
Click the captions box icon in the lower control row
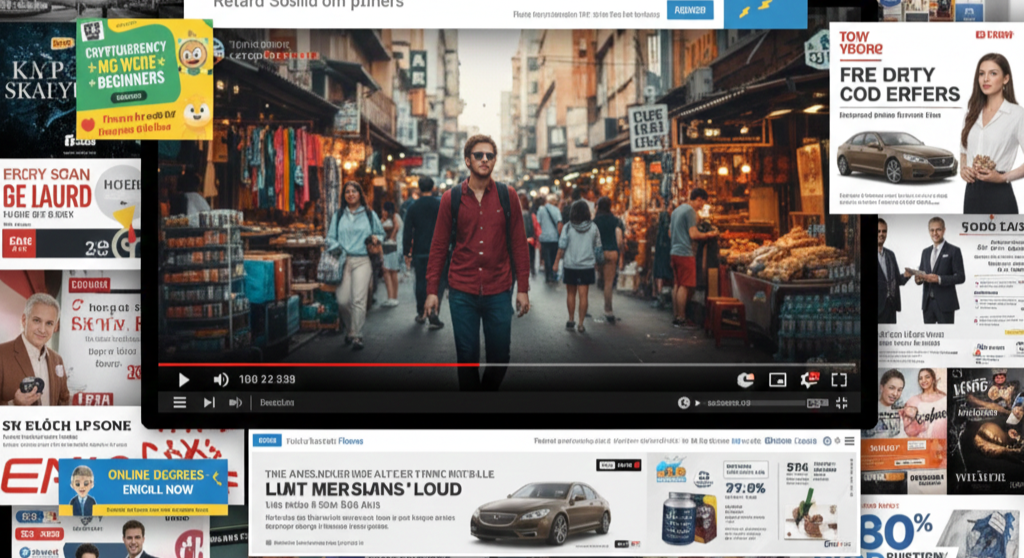[817, 403]
